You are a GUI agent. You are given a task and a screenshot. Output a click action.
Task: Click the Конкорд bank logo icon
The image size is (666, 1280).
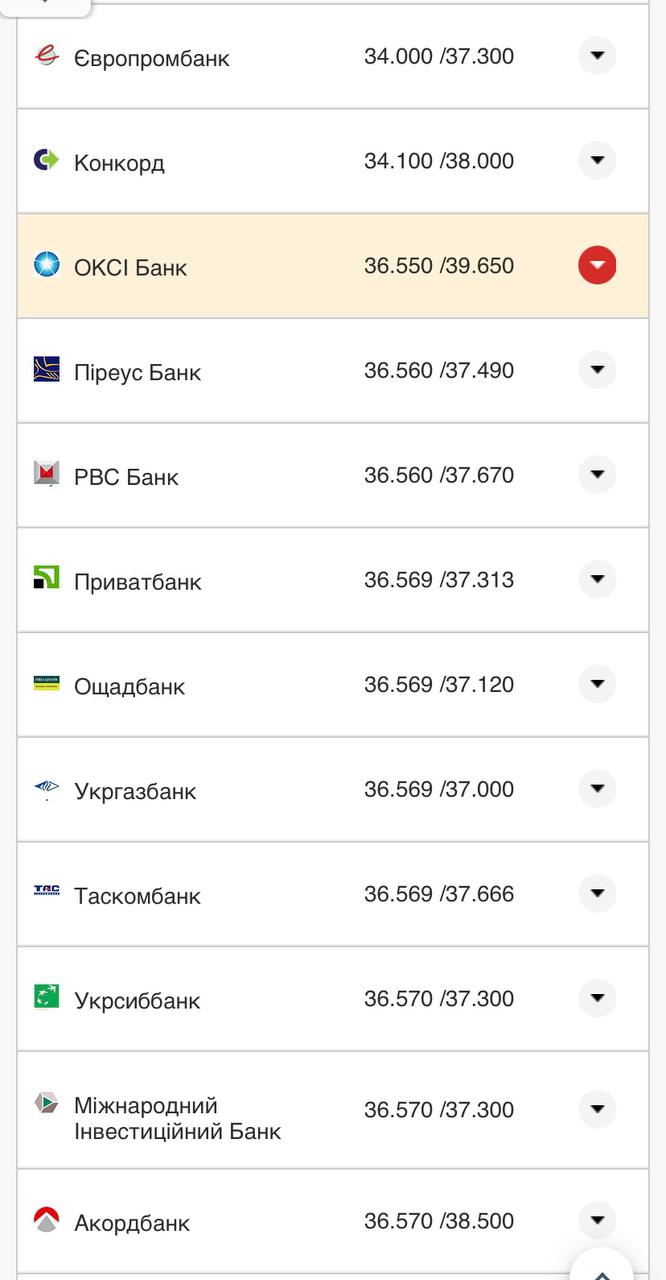tap(47, 160)
